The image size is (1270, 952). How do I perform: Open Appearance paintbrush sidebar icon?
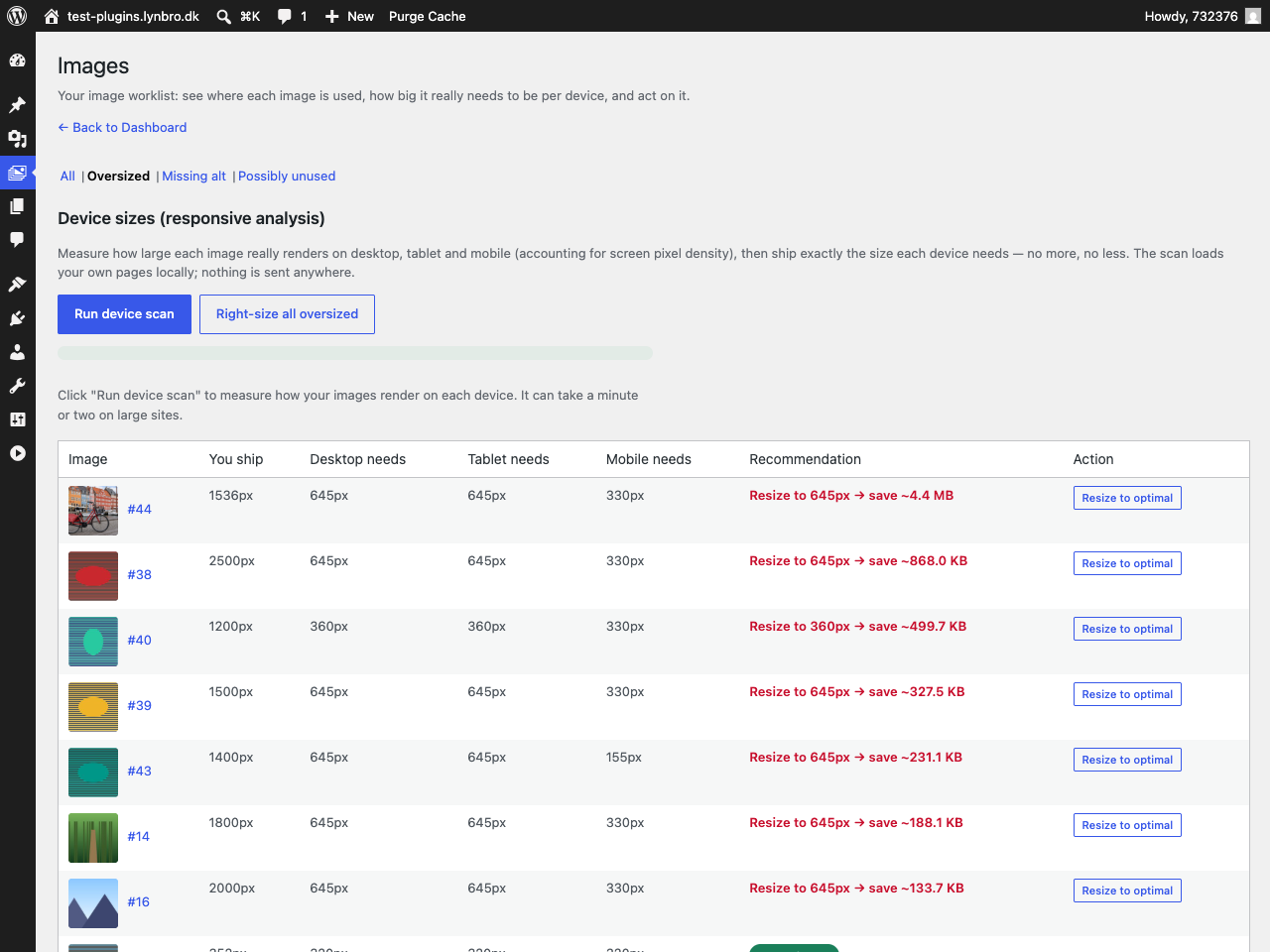tap(17, 285)
